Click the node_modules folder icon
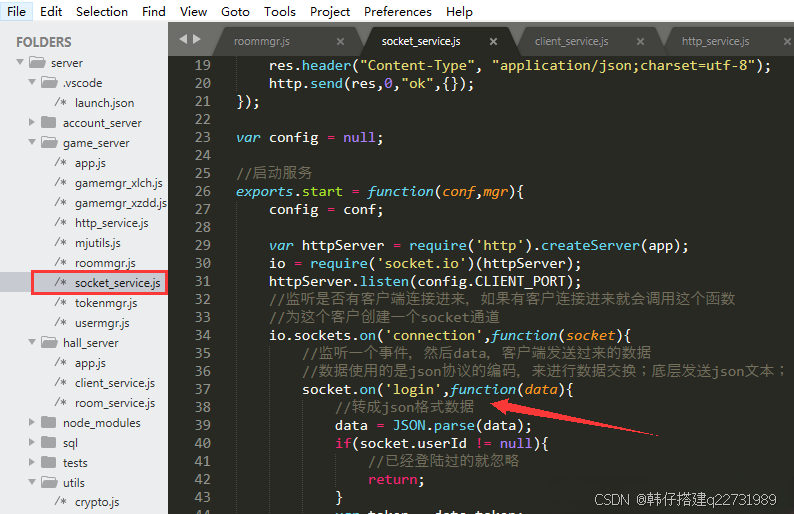 click(49, 422)
